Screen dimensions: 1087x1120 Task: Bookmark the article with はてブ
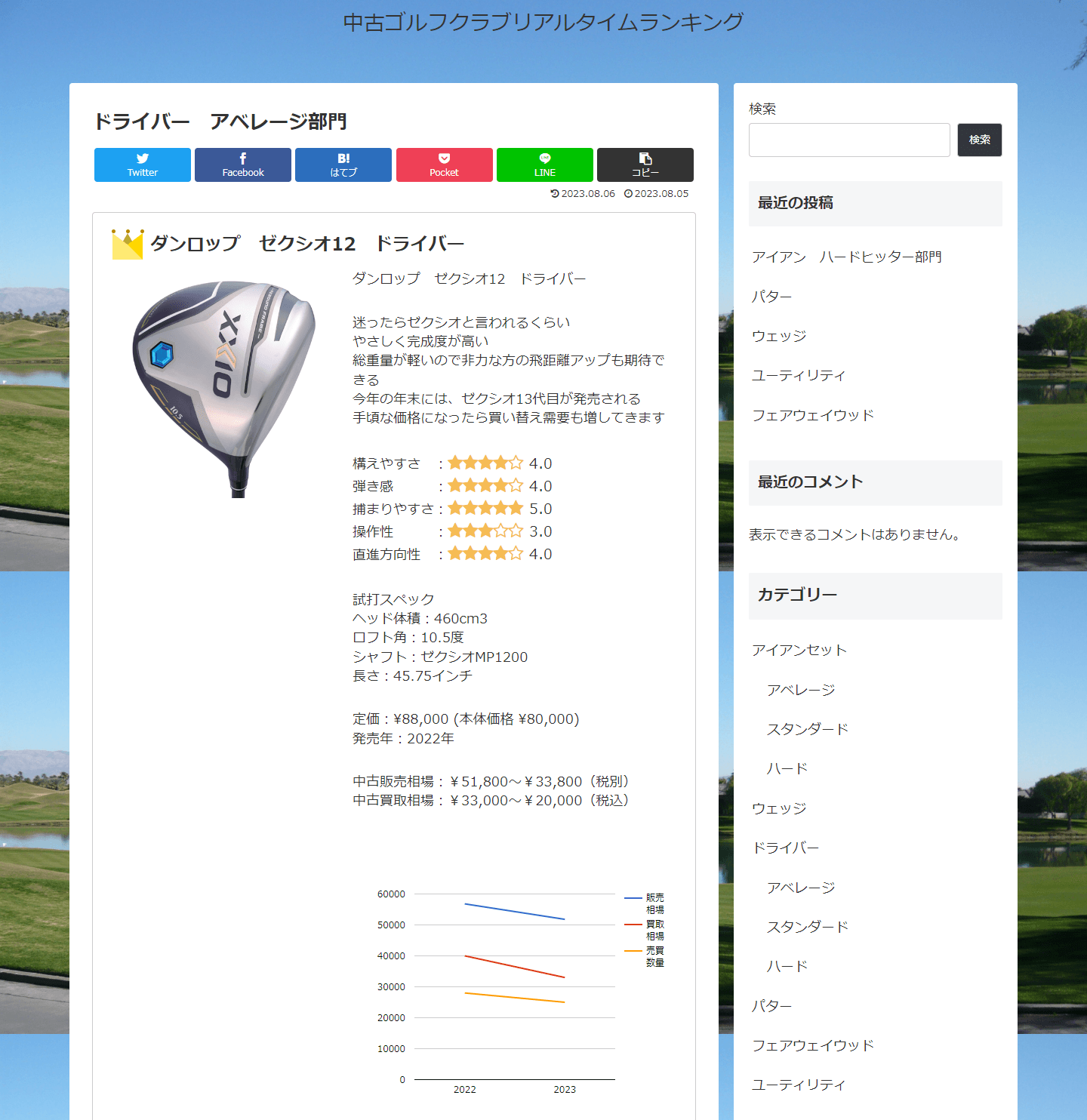343,165
